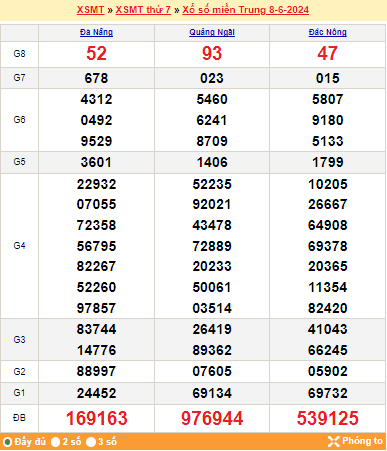Click G4 number 20365
The image size is (387, 451).
tap(328, 266)
